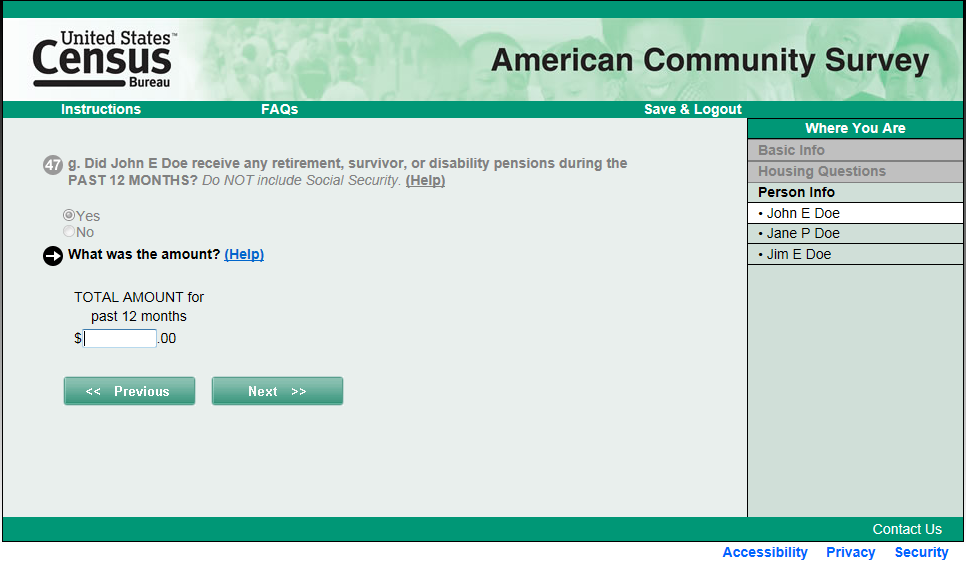Open Housing Questions section in sidebar
966x561 pixels.
tap(855, 171)
